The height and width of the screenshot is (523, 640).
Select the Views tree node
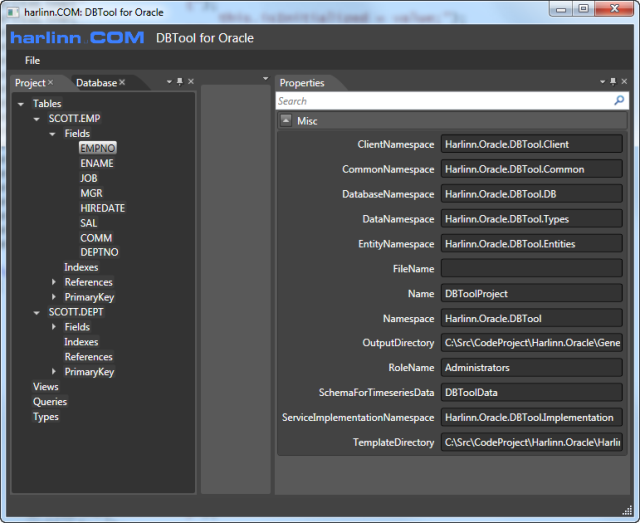click(x=46, y=386)
